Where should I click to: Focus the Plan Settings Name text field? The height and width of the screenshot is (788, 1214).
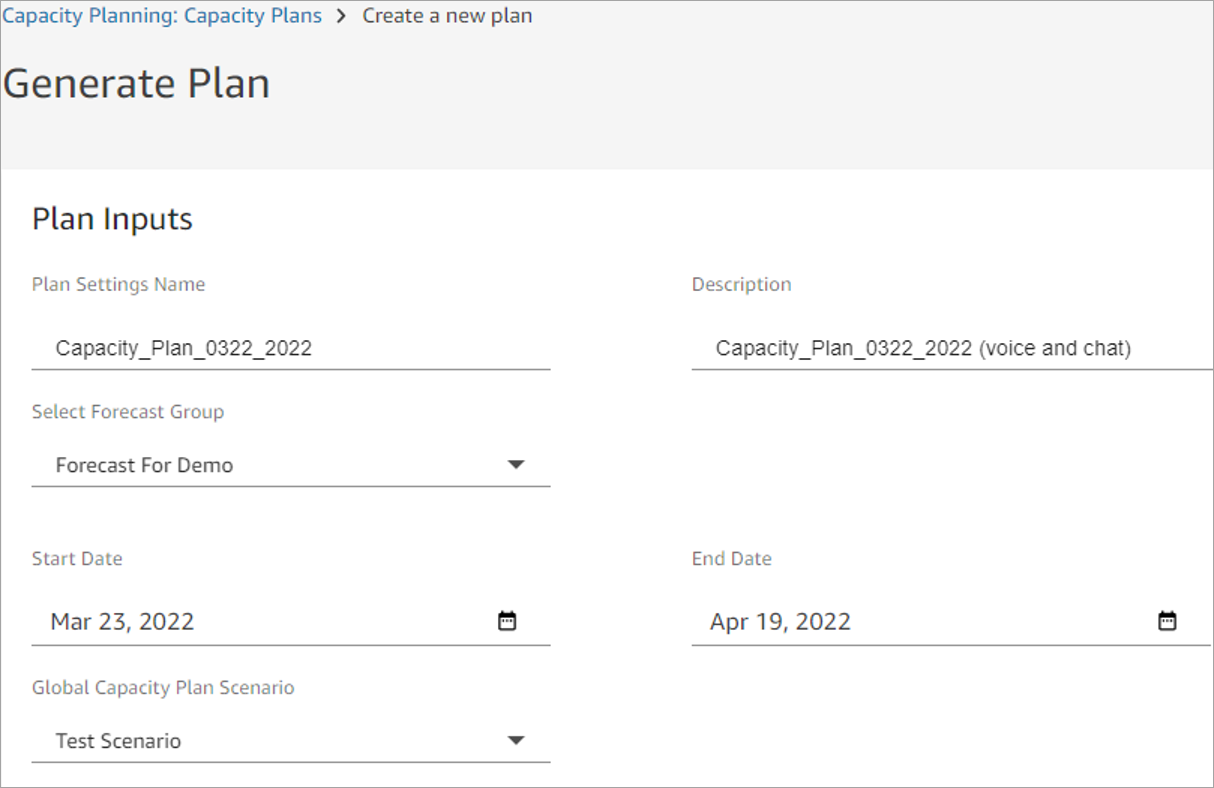291,348
